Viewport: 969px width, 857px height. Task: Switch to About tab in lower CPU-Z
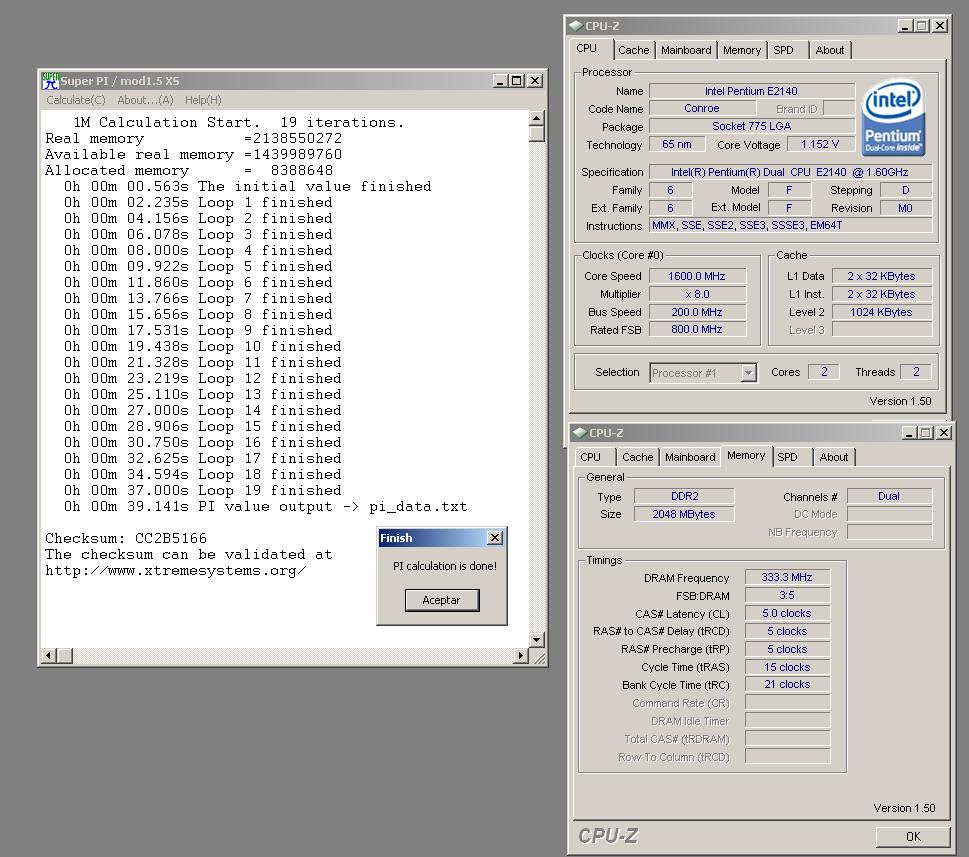tap(834, 457)
